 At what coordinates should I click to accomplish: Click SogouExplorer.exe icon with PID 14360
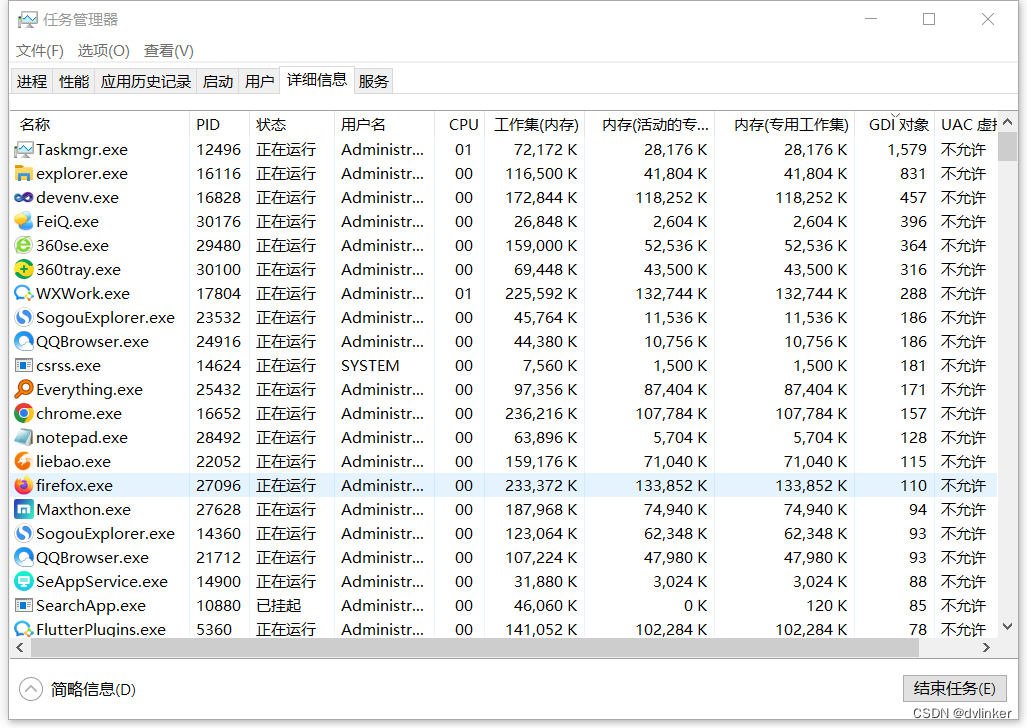(x=24, y=533)
